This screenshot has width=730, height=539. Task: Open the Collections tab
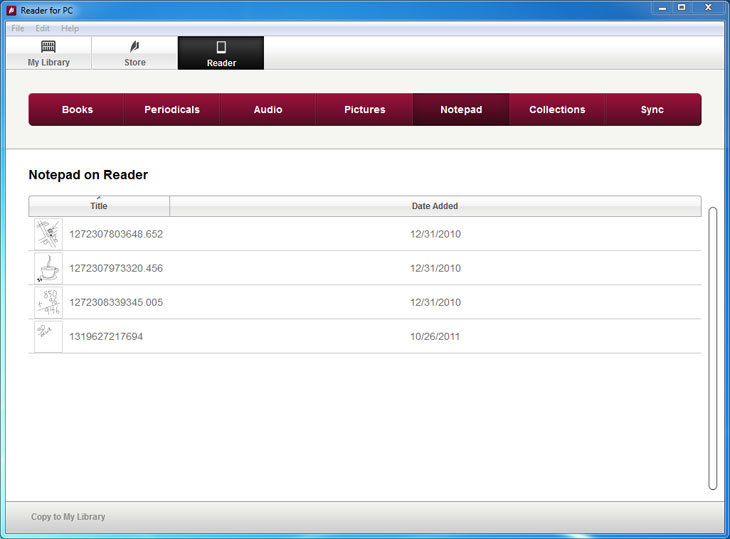557,110
